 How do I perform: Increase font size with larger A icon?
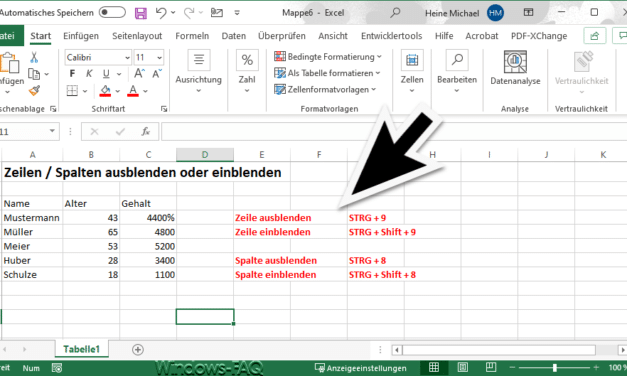tap(139, 74)
